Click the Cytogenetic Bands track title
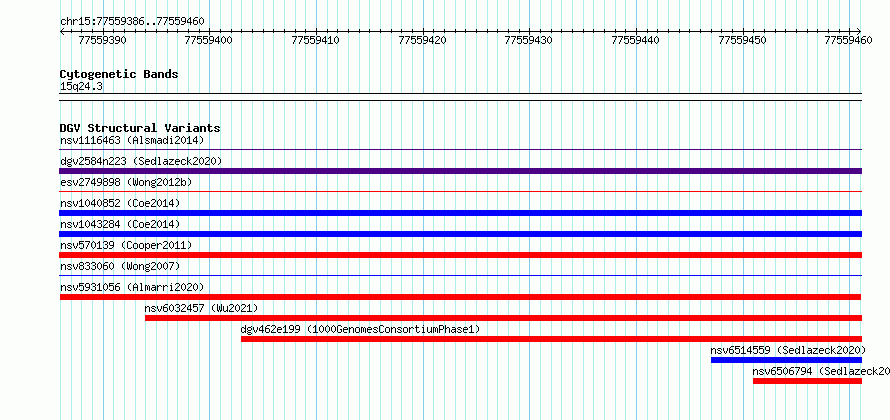The image size is (890, 420). (119, 74)
